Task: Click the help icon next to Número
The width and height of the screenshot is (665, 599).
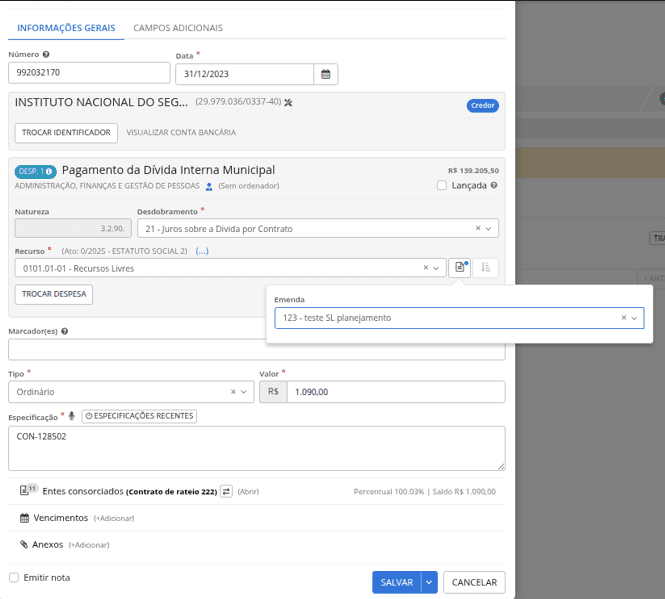Action: pos(46,54)
